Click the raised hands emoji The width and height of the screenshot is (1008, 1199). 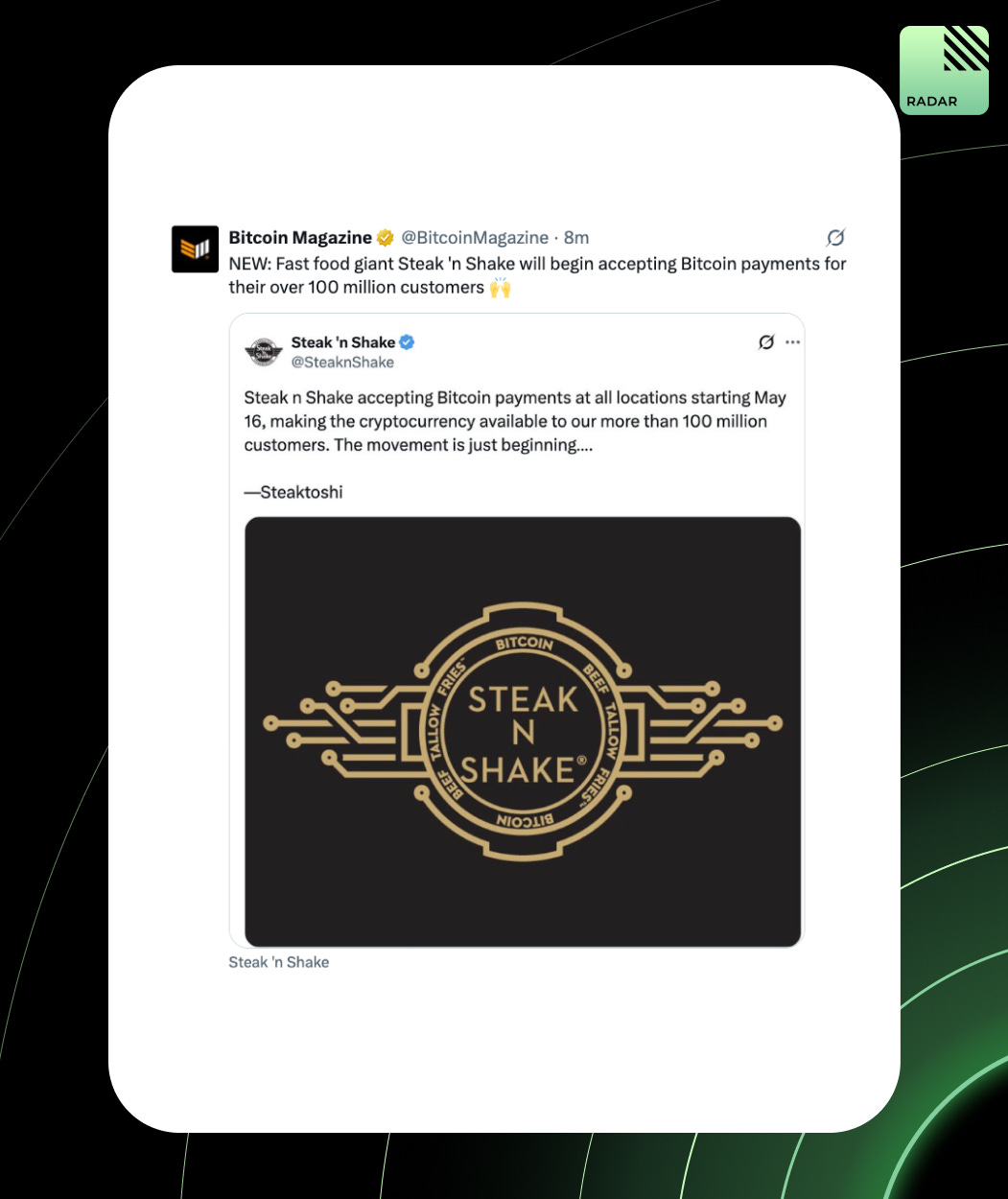pyautogui.click(x=500, y=288)
